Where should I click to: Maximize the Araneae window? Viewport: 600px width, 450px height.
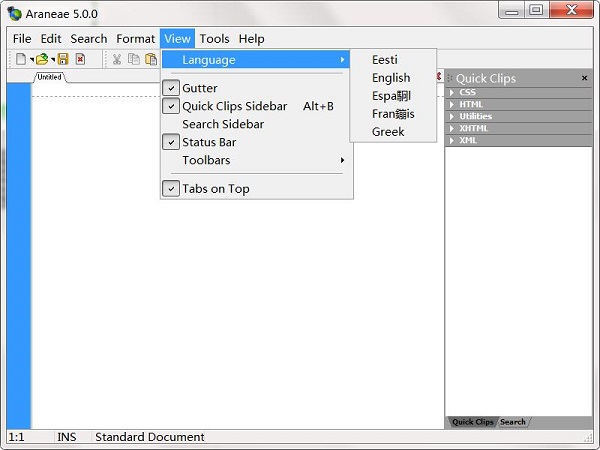(x=536, y=10)
